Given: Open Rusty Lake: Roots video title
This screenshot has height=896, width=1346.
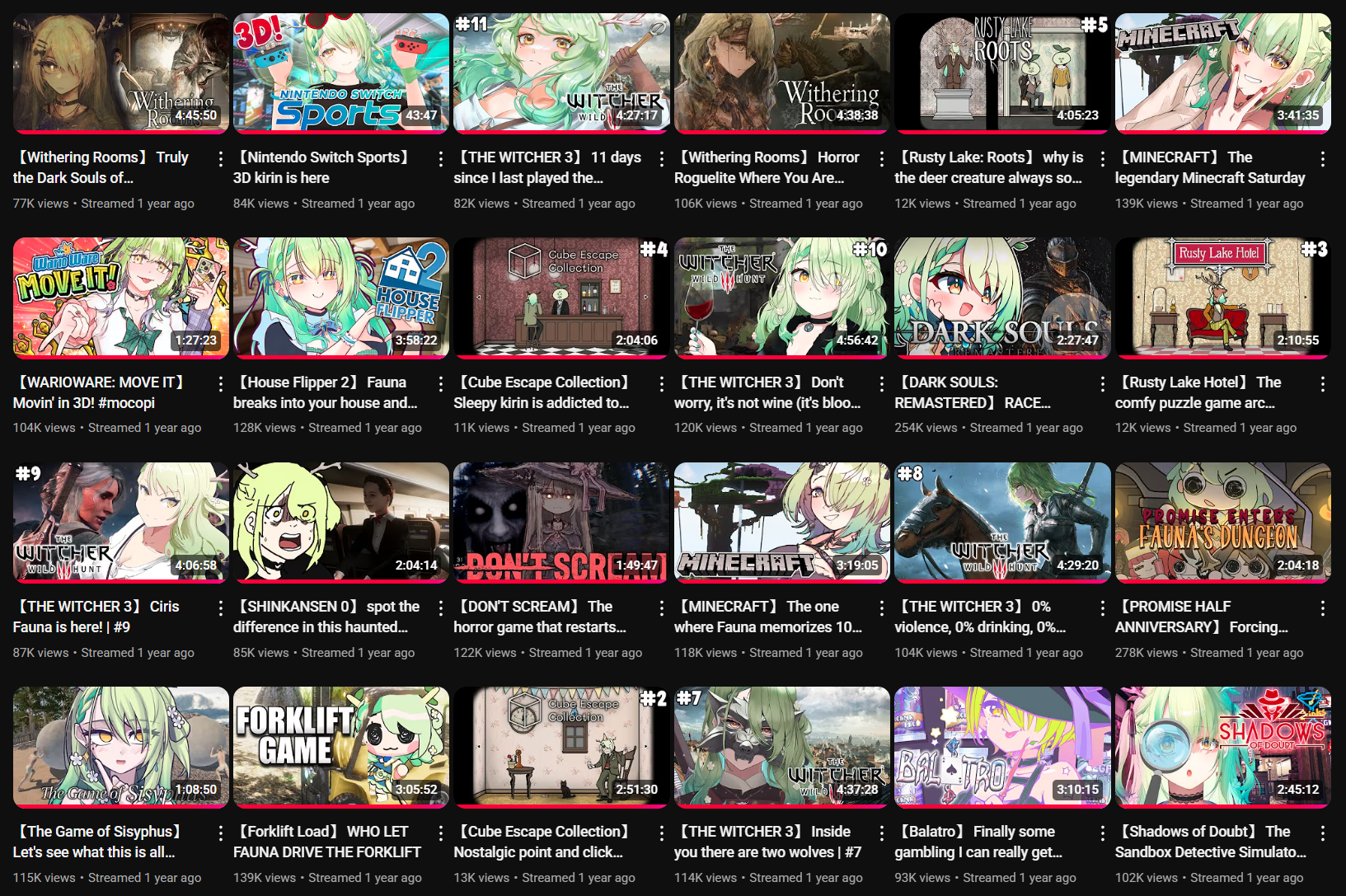Looking at the screenshot, I should [989, 167].
